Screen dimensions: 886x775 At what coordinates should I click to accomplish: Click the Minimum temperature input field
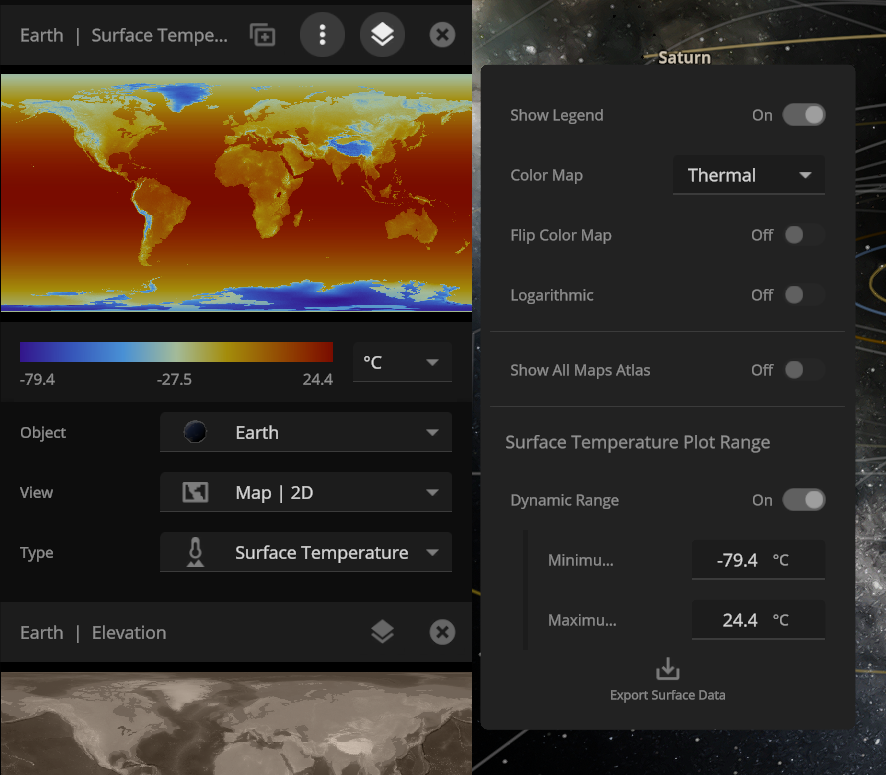758,560
